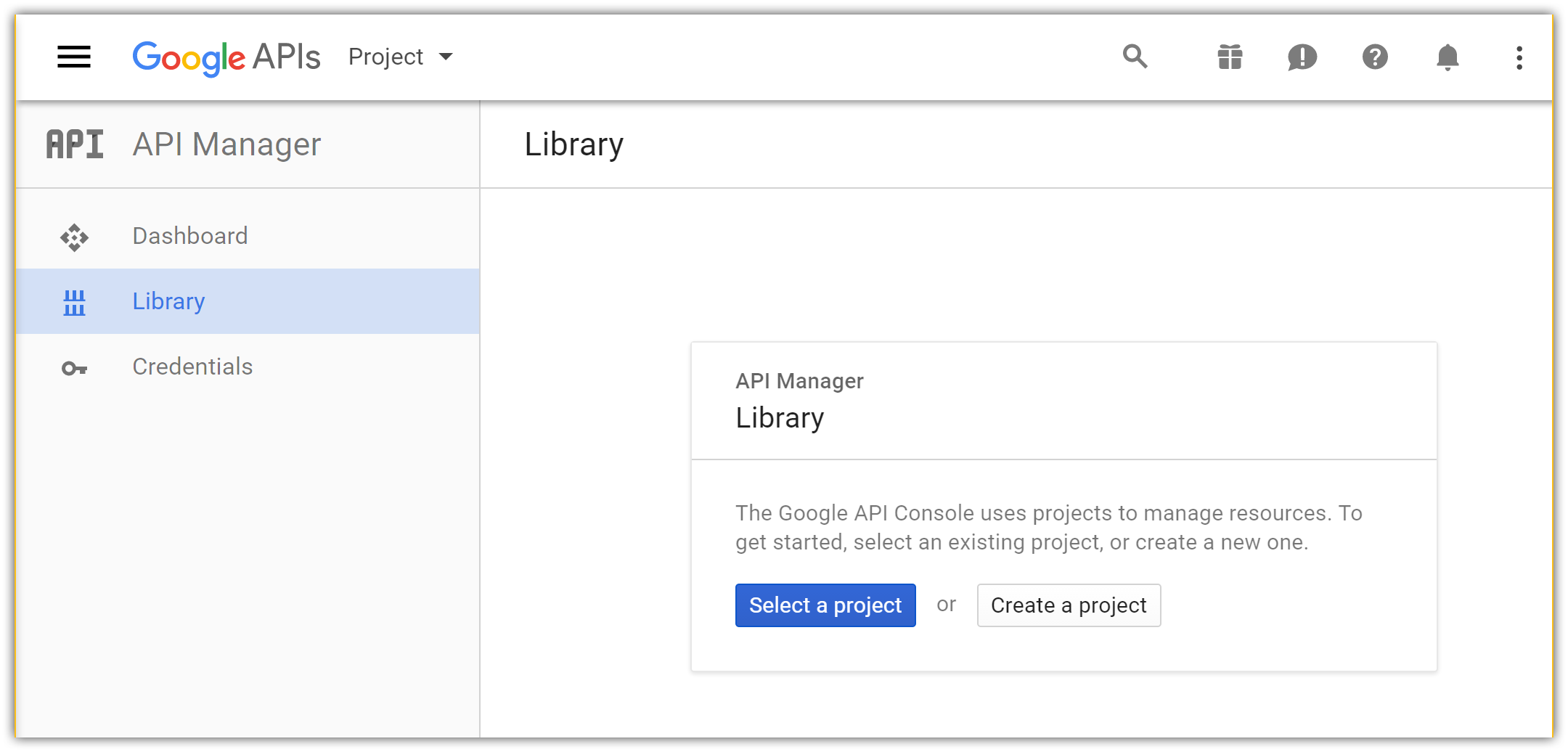Click the API Manager pixel logo icon
Viewport: 1568px width, 752px height.
point(75,144)
